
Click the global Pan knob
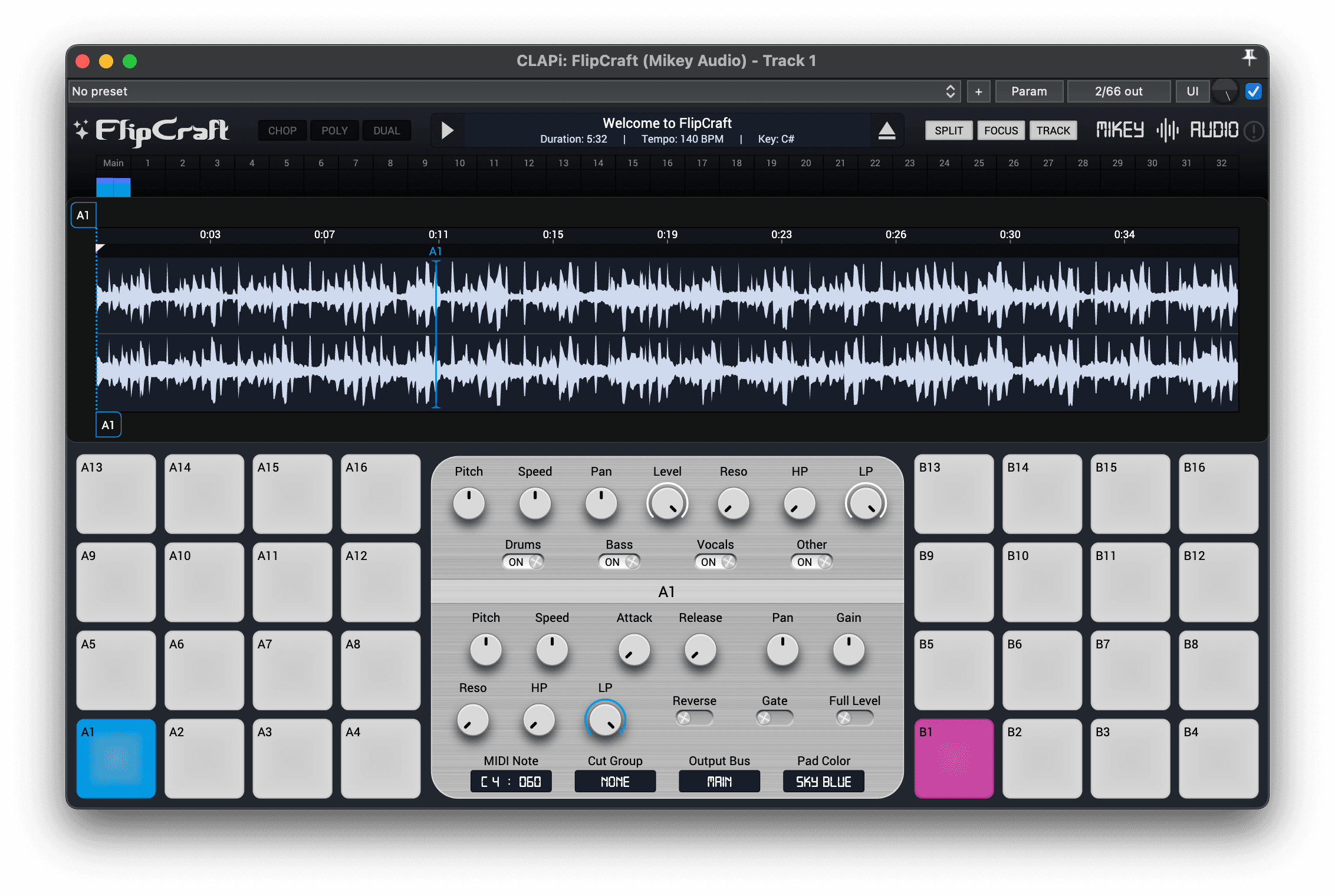pyautogui.click(x=601, y=503)
